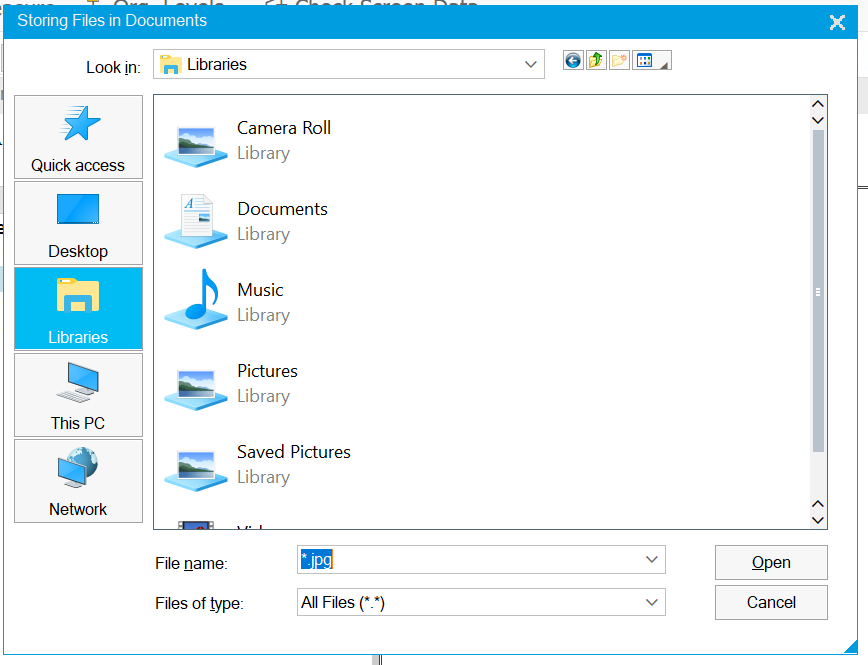Open This PC in the places bar
The width and height of the screenshot is (868, 665).
pos(78,395)
